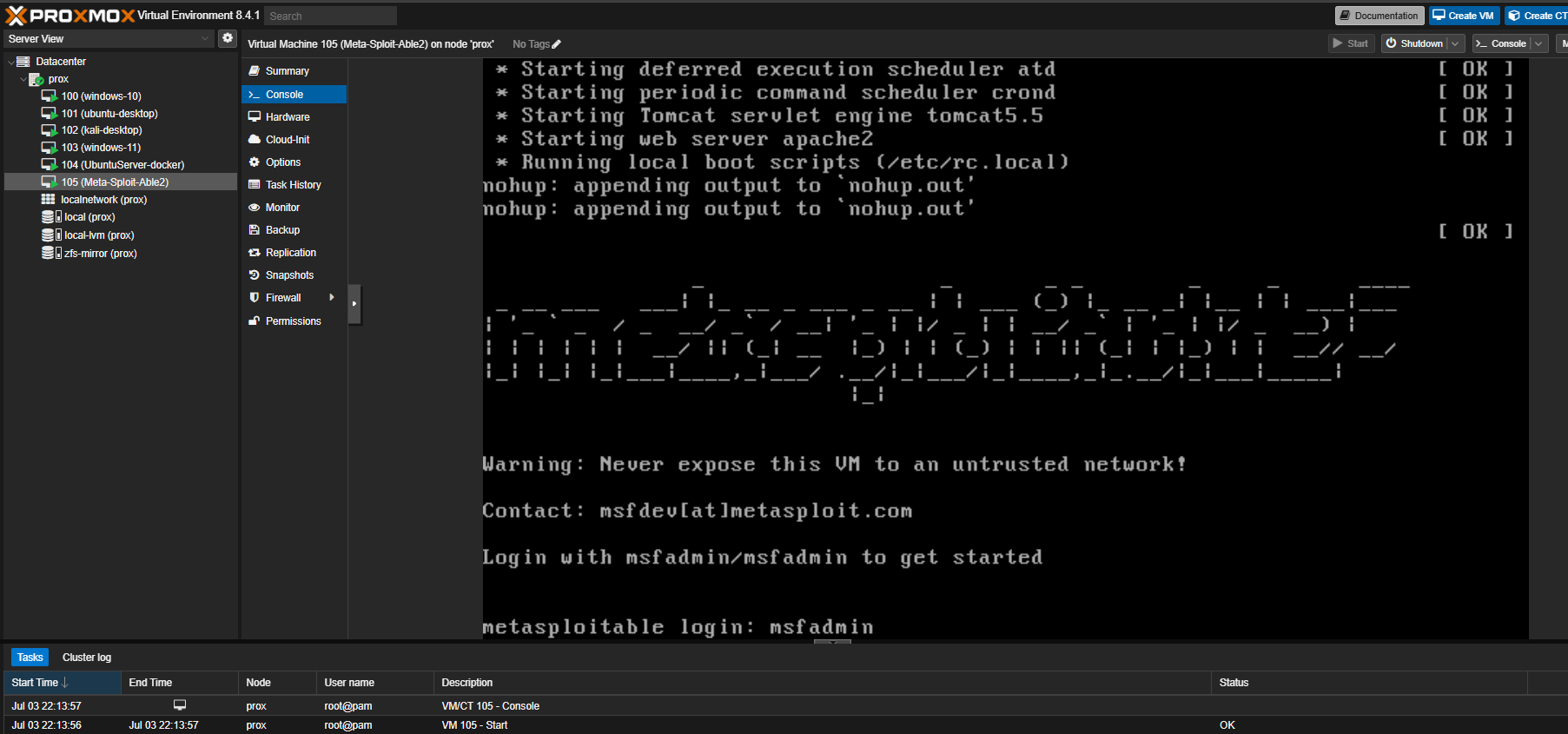
Task: Click the localnetwork grid icon
Action: click(x=49, y=200)
